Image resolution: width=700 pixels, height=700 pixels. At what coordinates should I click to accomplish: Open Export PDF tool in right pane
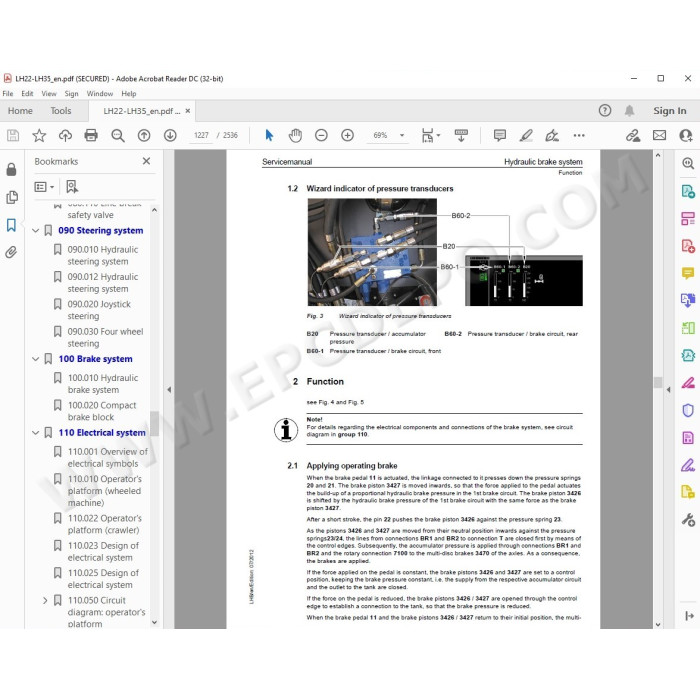(x=688, y=191)
